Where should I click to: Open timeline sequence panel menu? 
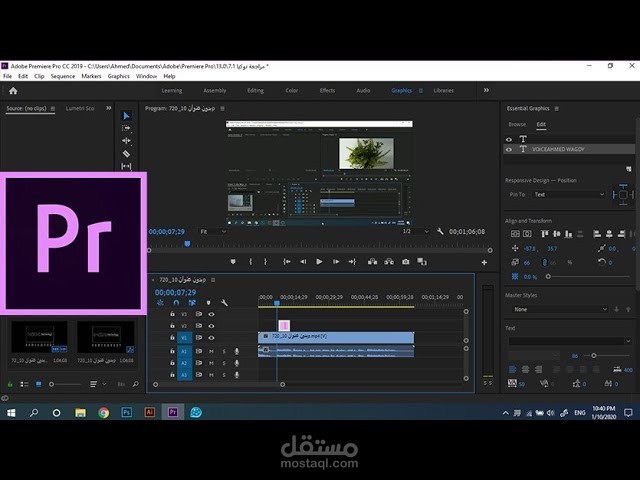point(213,280)
